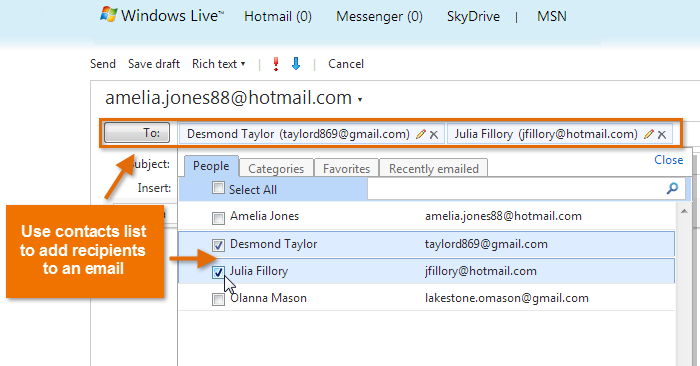Switch to the Categories tab

click(x=276, y=169)
